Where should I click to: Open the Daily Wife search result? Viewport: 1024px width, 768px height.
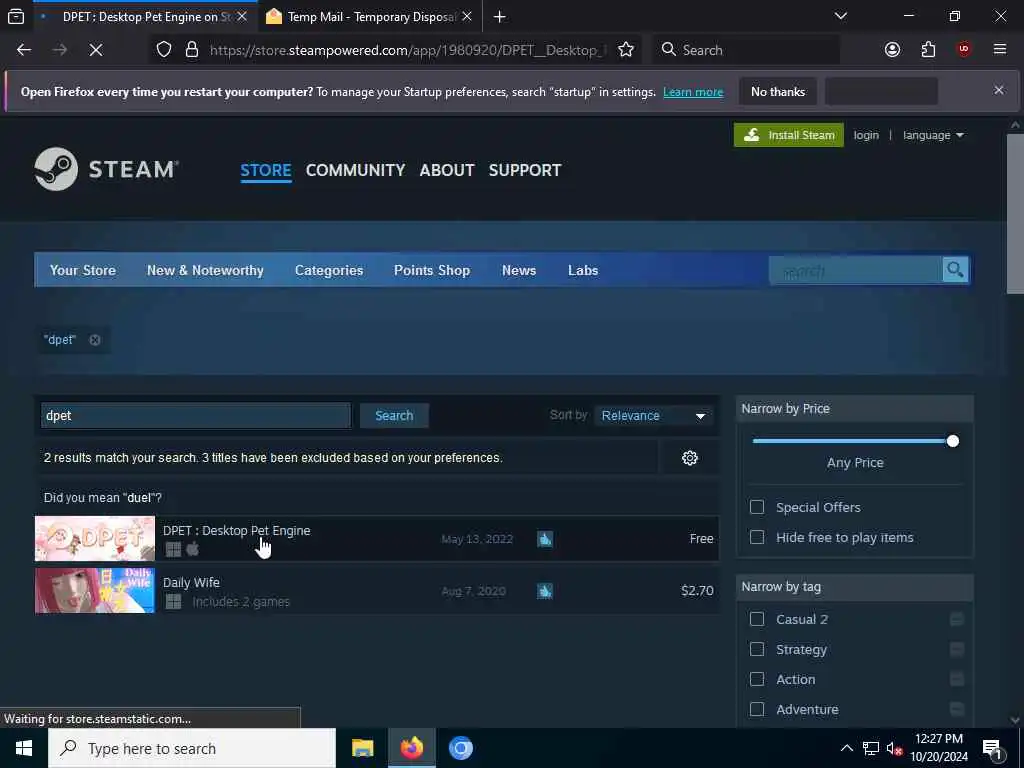click(377, 590)
